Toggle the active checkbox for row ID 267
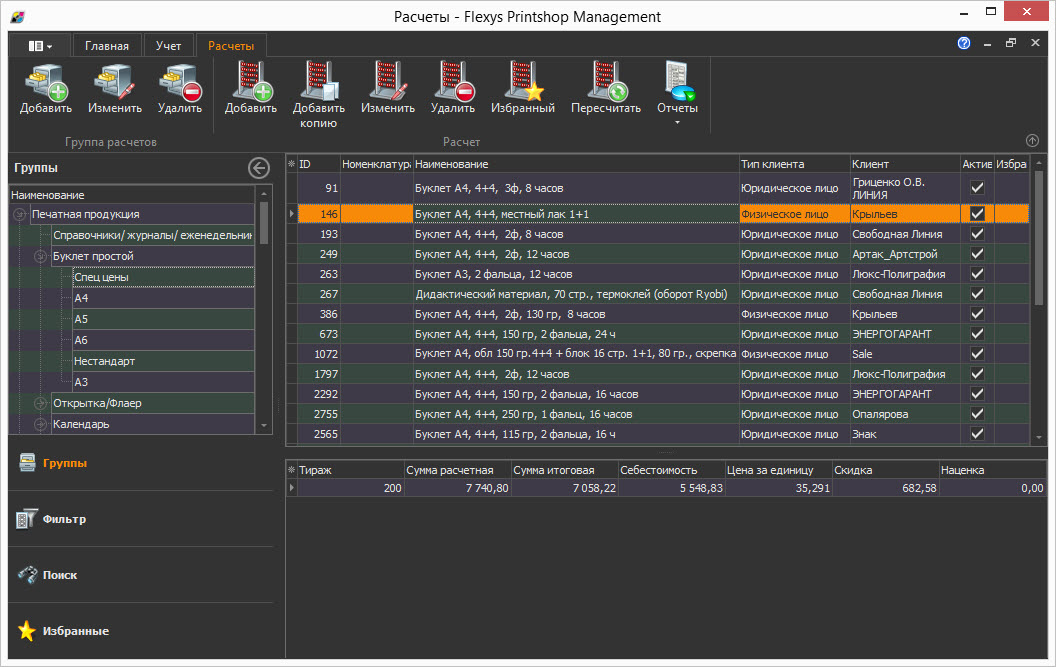The height and width of the screenshot is (667, 1056). (x=977, y=294)
